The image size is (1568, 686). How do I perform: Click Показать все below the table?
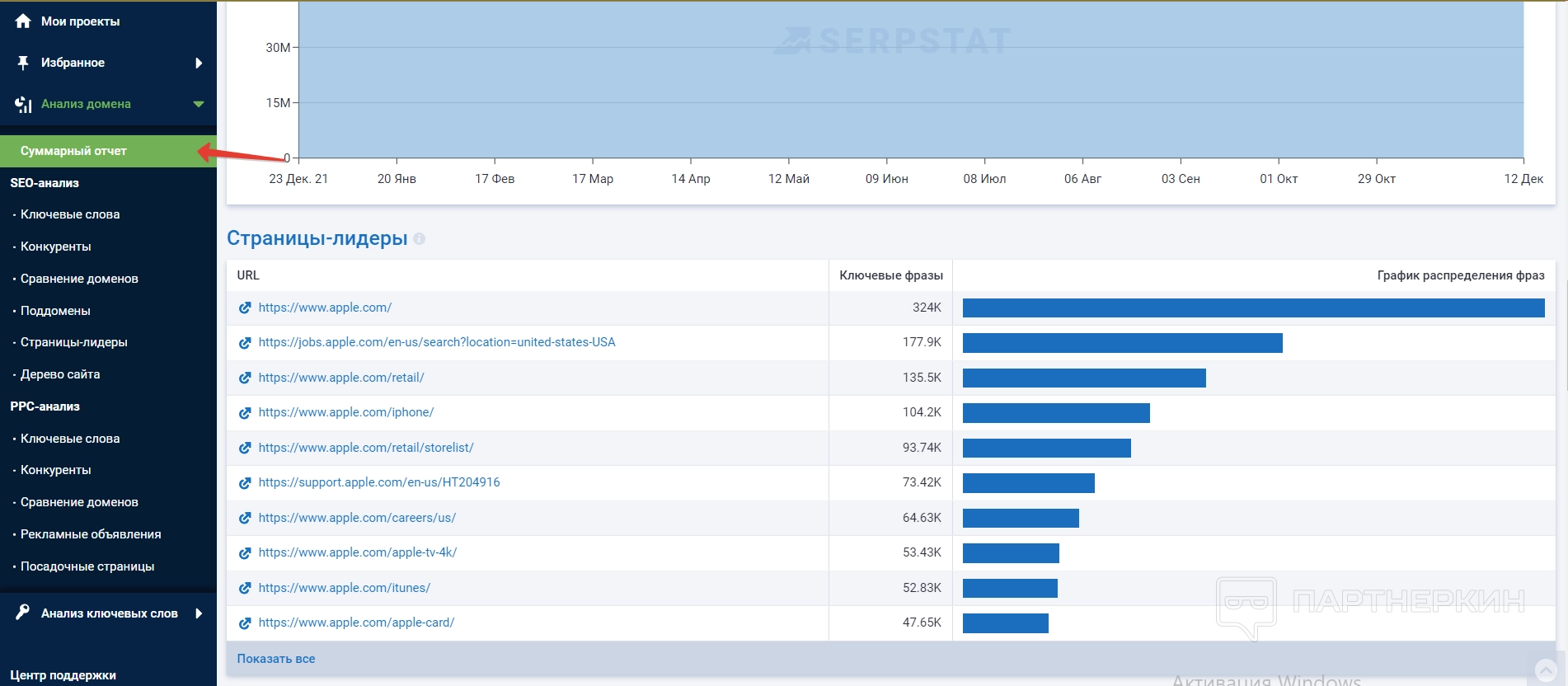click(276, 659)
